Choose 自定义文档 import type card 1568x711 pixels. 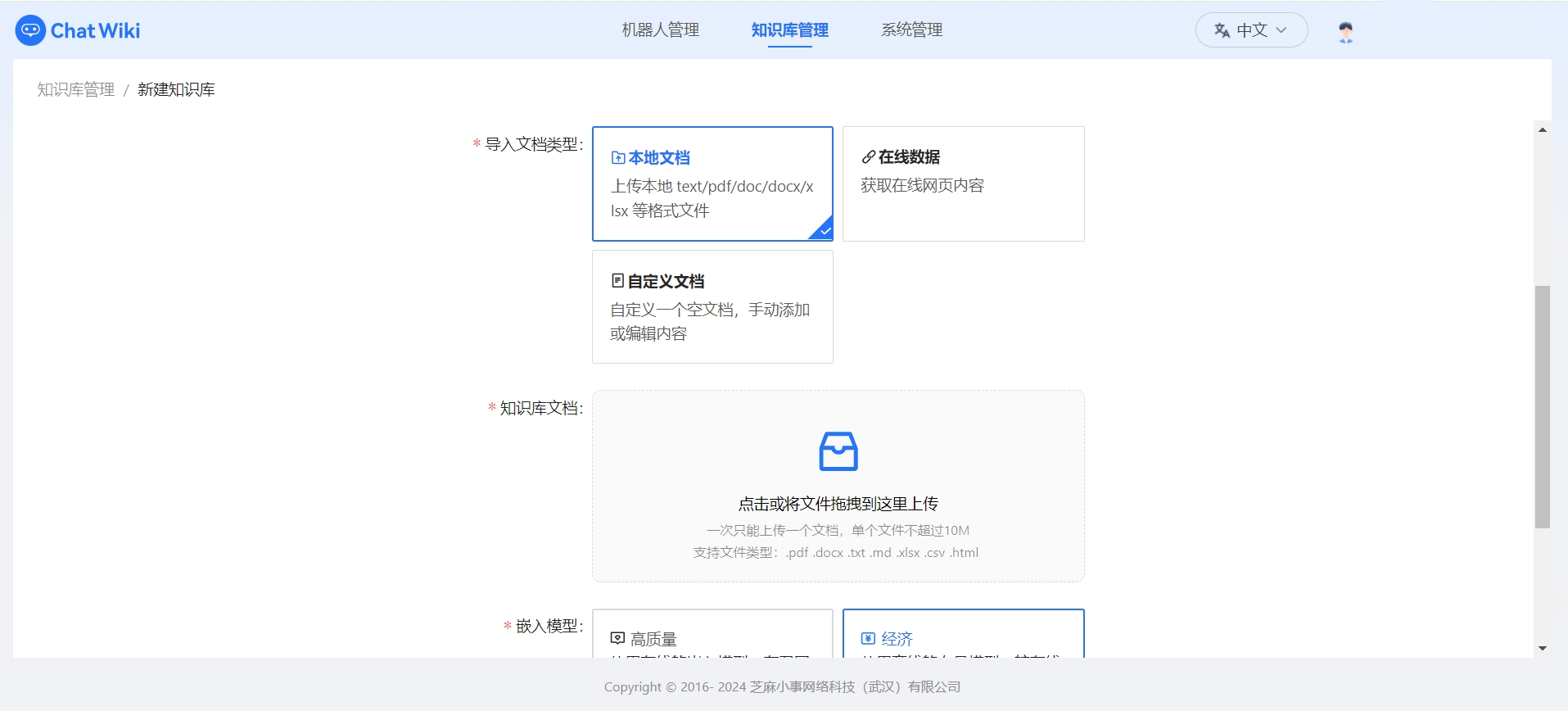(712, 306)
